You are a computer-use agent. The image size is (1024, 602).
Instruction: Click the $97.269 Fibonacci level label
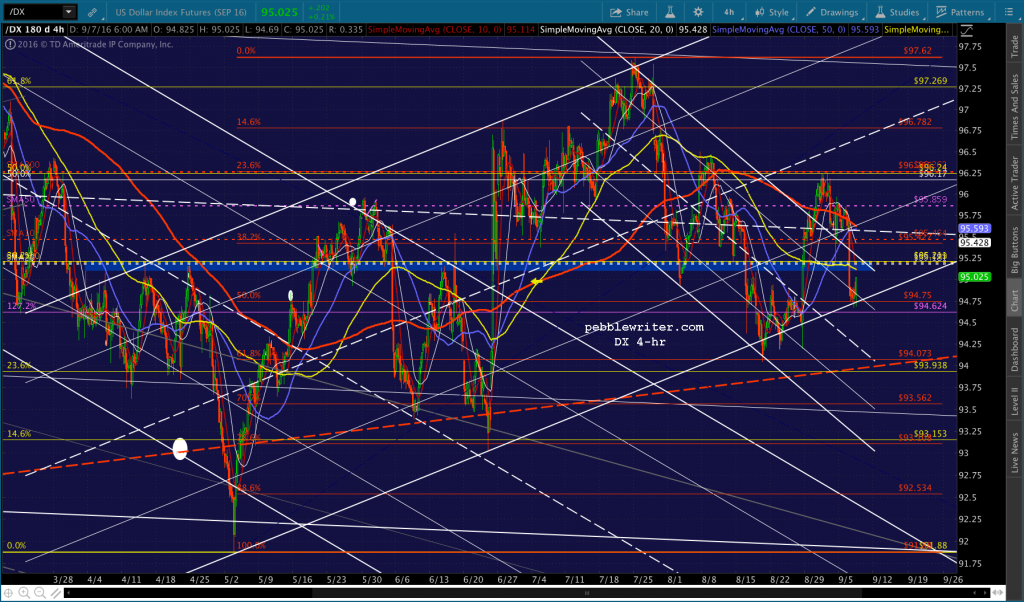coord(930,81)
